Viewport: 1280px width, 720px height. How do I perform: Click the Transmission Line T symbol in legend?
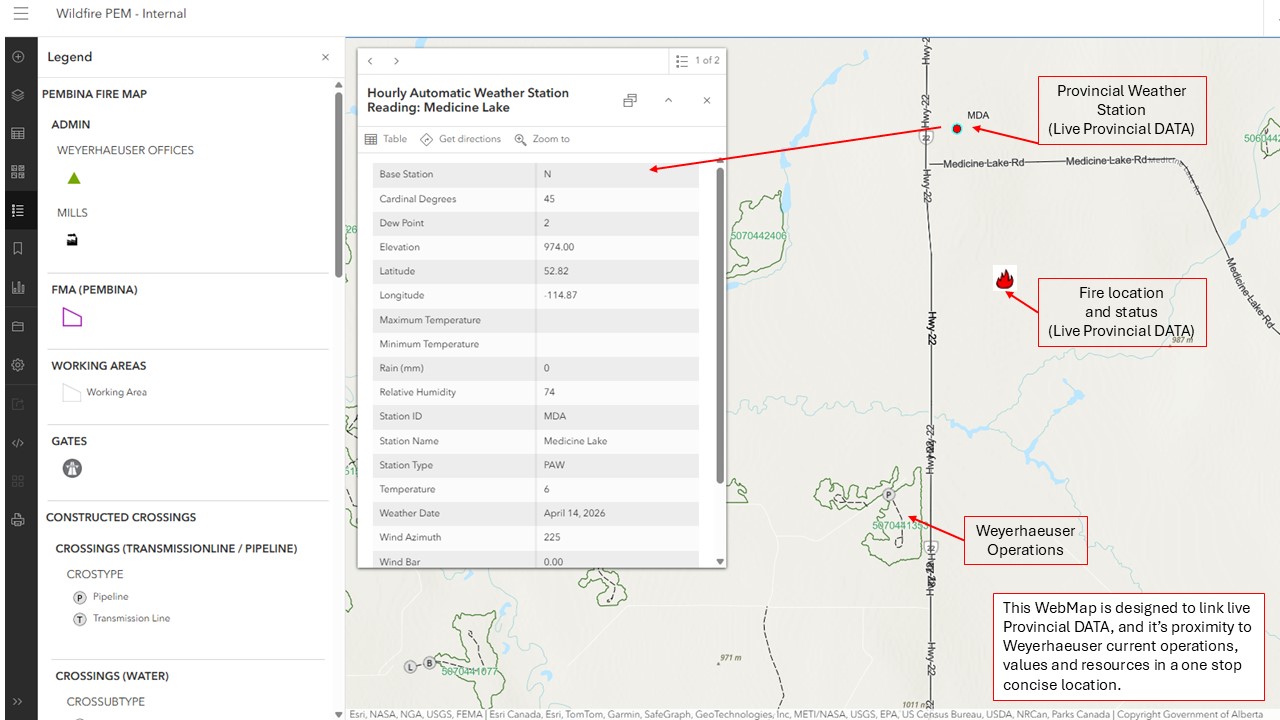(x=80, y=619)
